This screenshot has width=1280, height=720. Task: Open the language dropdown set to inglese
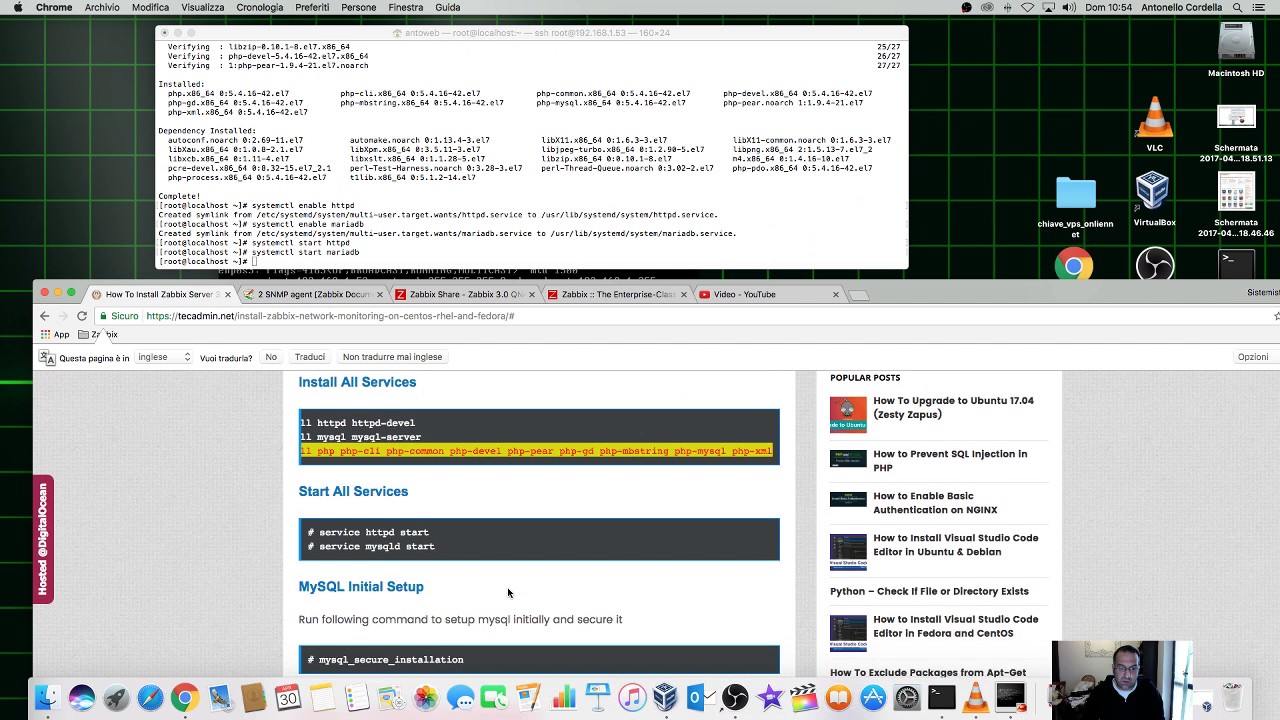click(x=164, y=357)
